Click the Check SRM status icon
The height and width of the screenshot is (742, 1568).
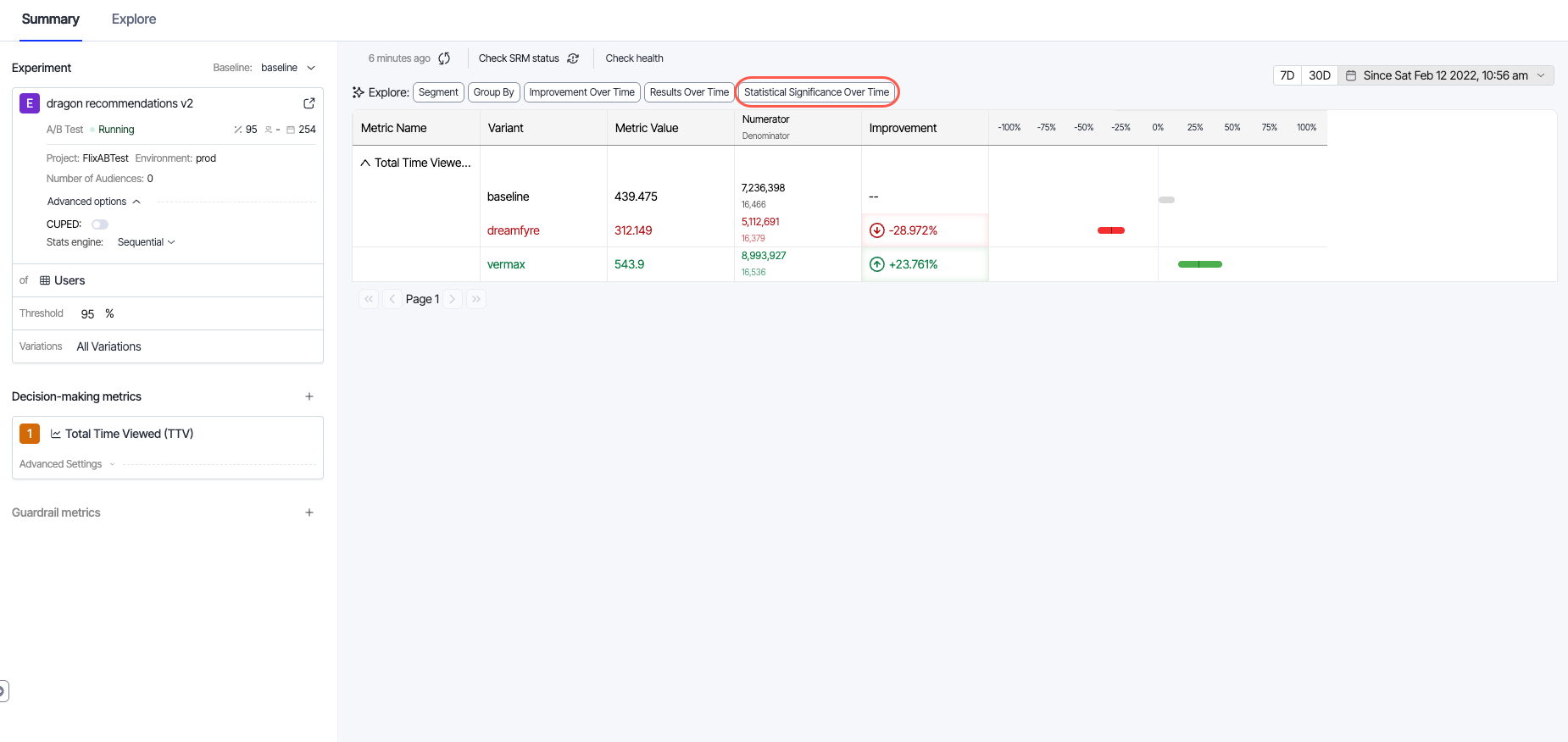point(573,58)
